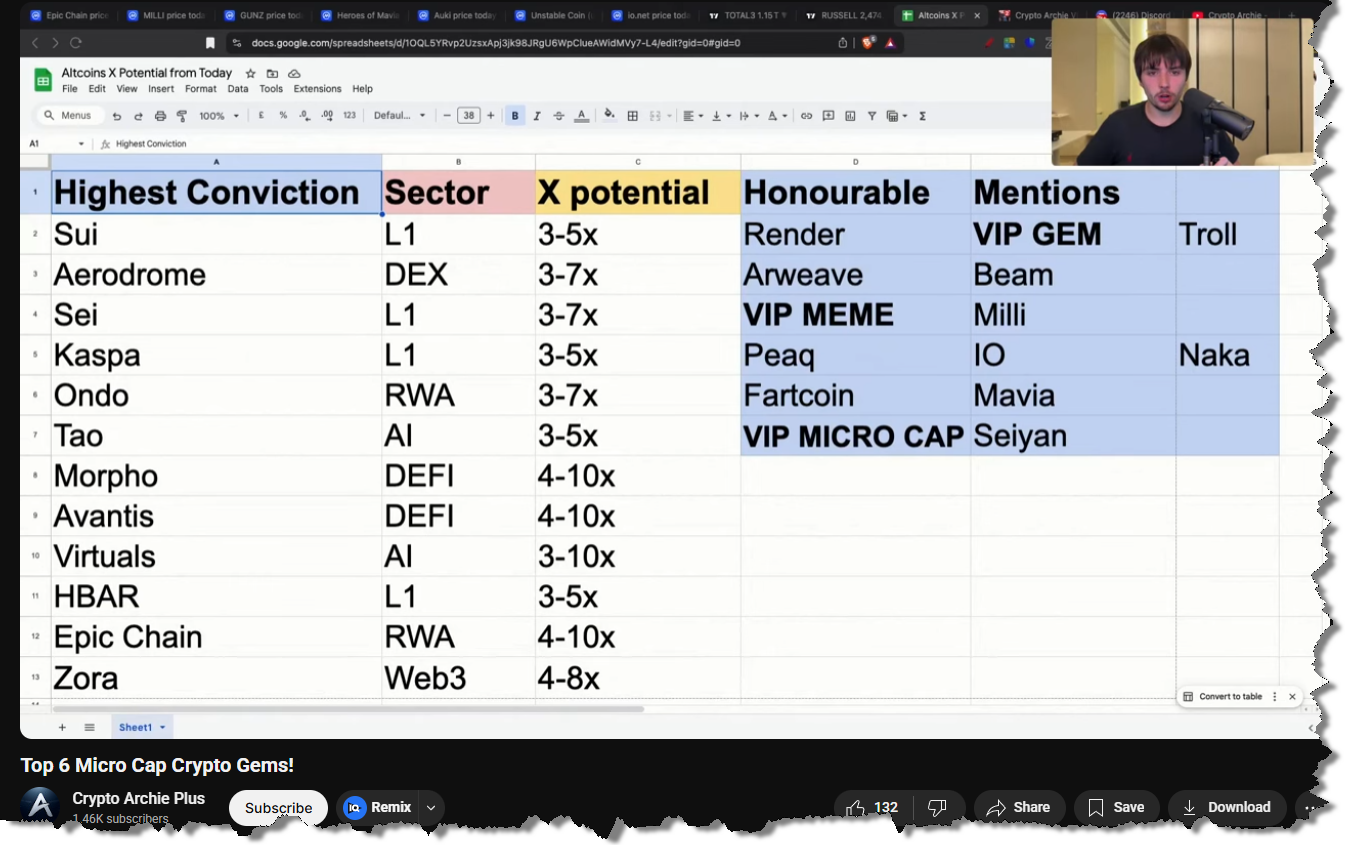Star the Altcoins X Potential document

click(250, 74)
